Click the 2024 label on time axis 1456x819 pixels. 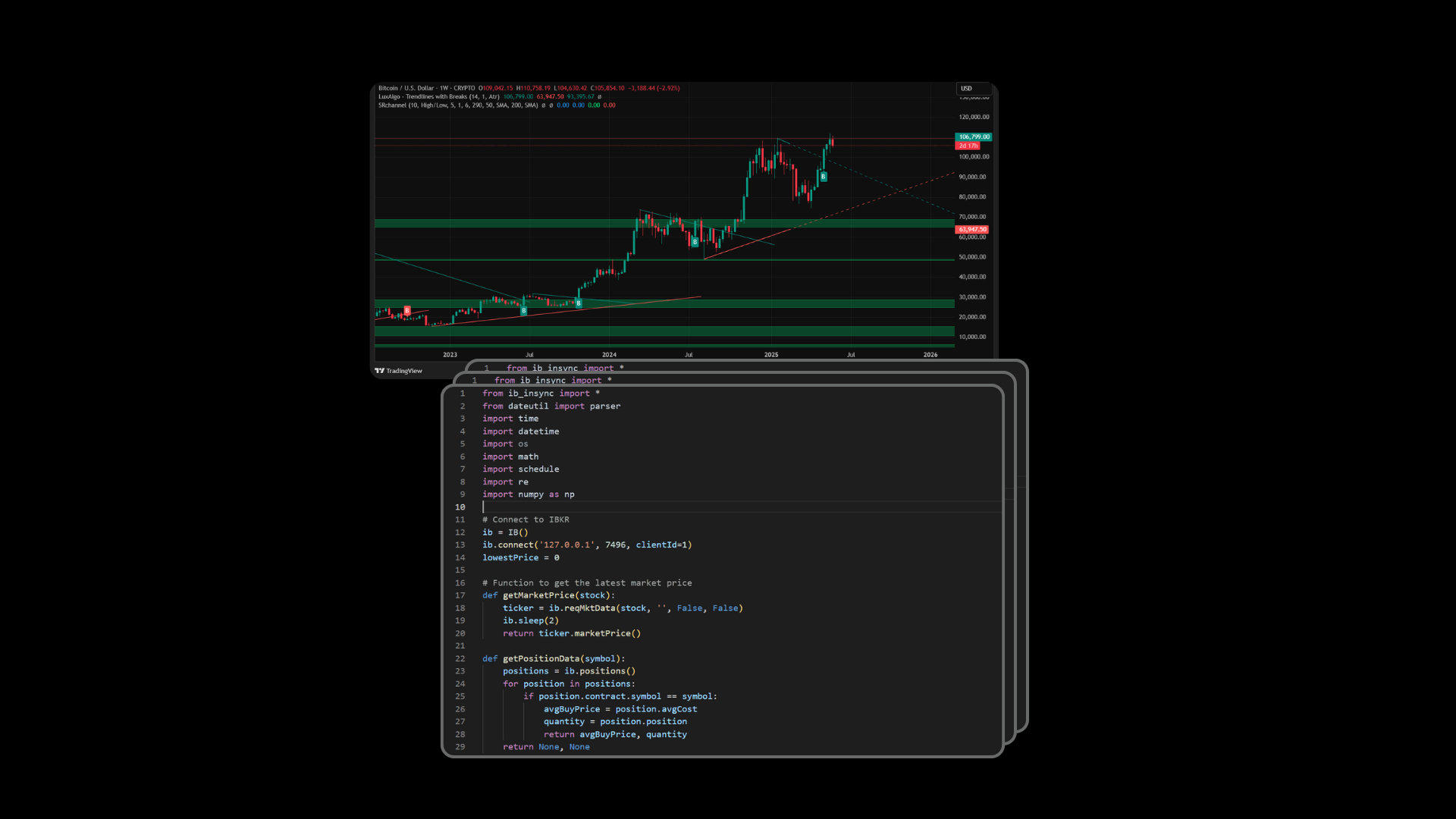click(609, 355)
